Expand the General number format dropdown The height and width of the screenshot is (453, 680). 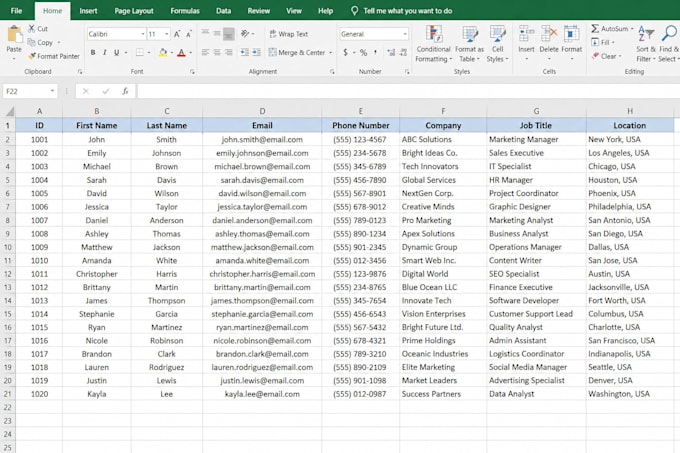coord(405,34)
